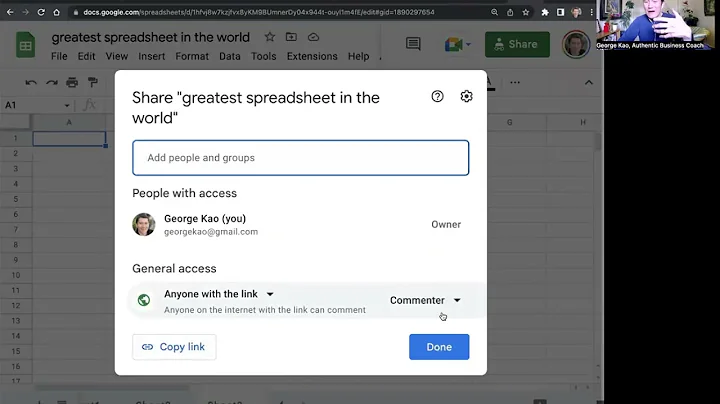
Task: Click the browser address bar URL
Action: (259, 12)
